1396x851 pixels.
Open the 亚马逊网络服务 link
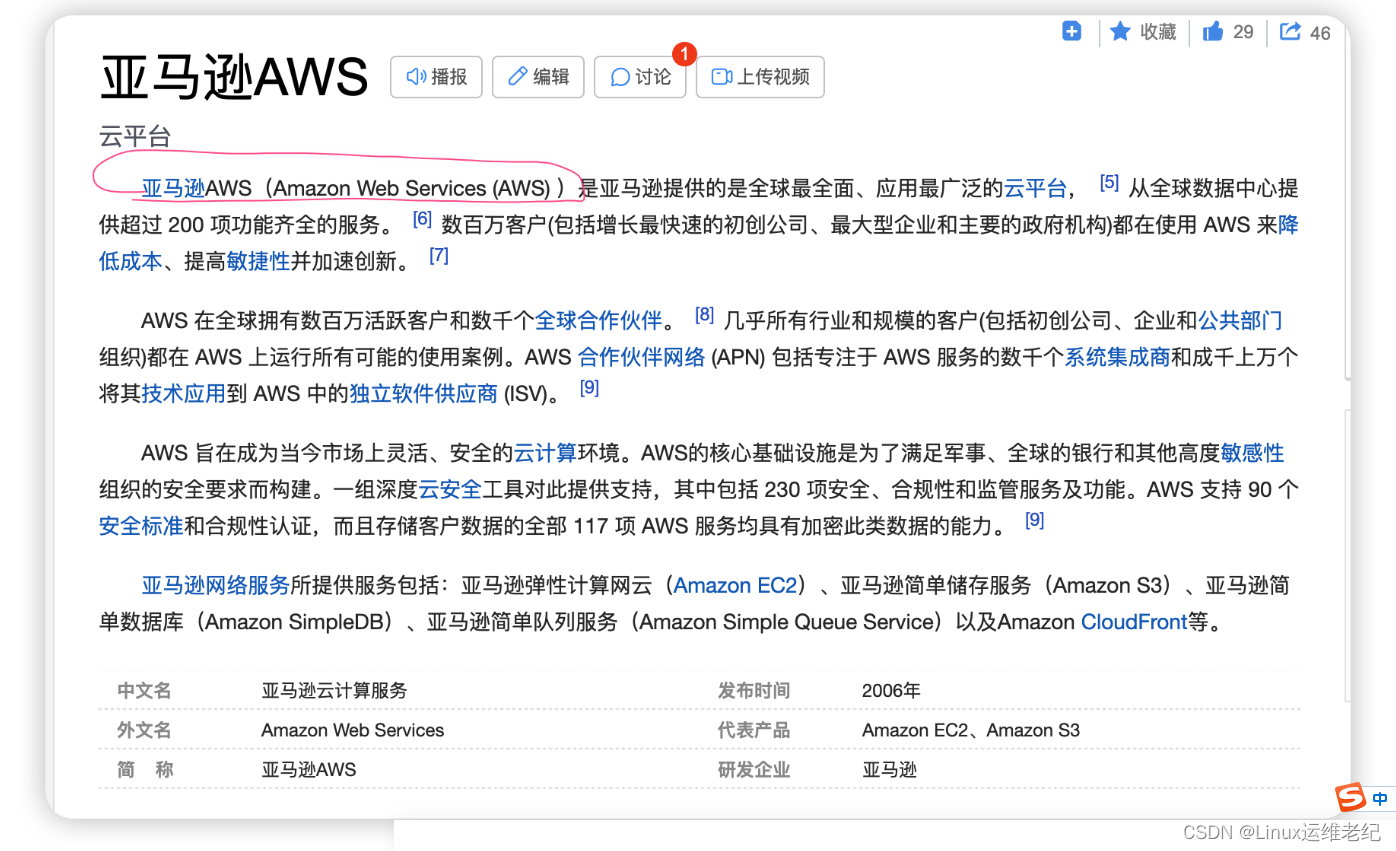click(215, 585)
